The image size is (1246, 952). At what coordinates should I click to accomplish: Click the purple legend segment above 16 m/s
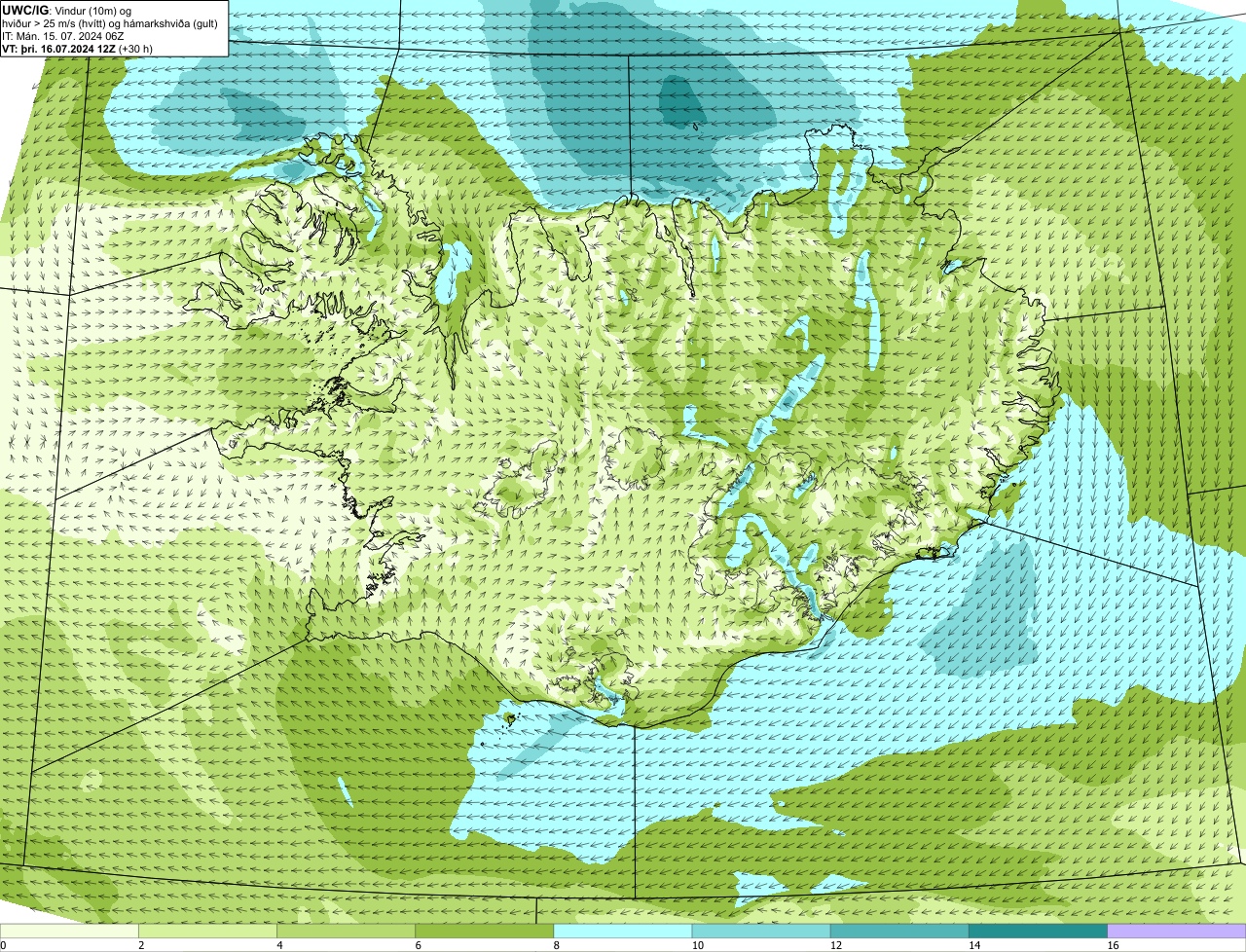[1176, 932]
